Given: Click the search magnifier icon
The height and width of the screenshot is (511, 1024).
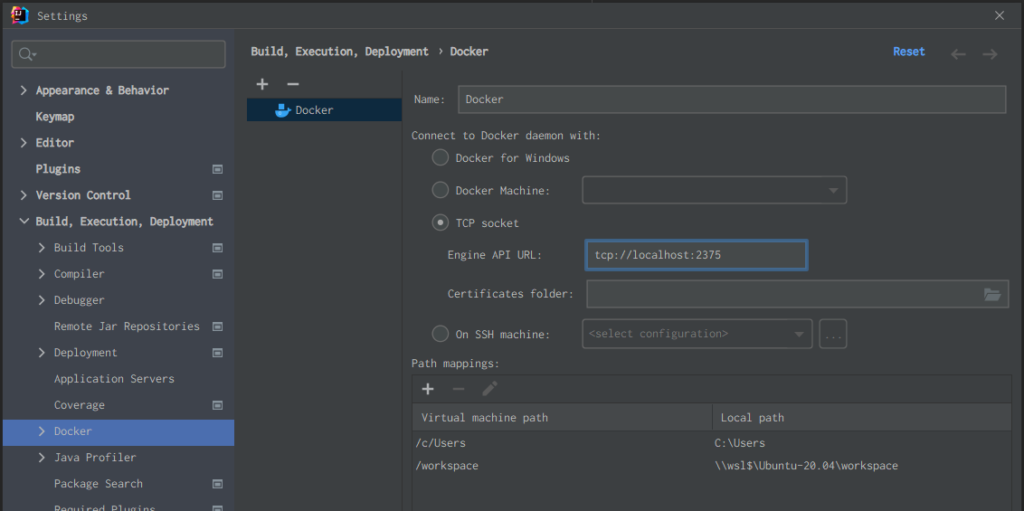Looking at the screenshot, I should [x=26, y=54].
